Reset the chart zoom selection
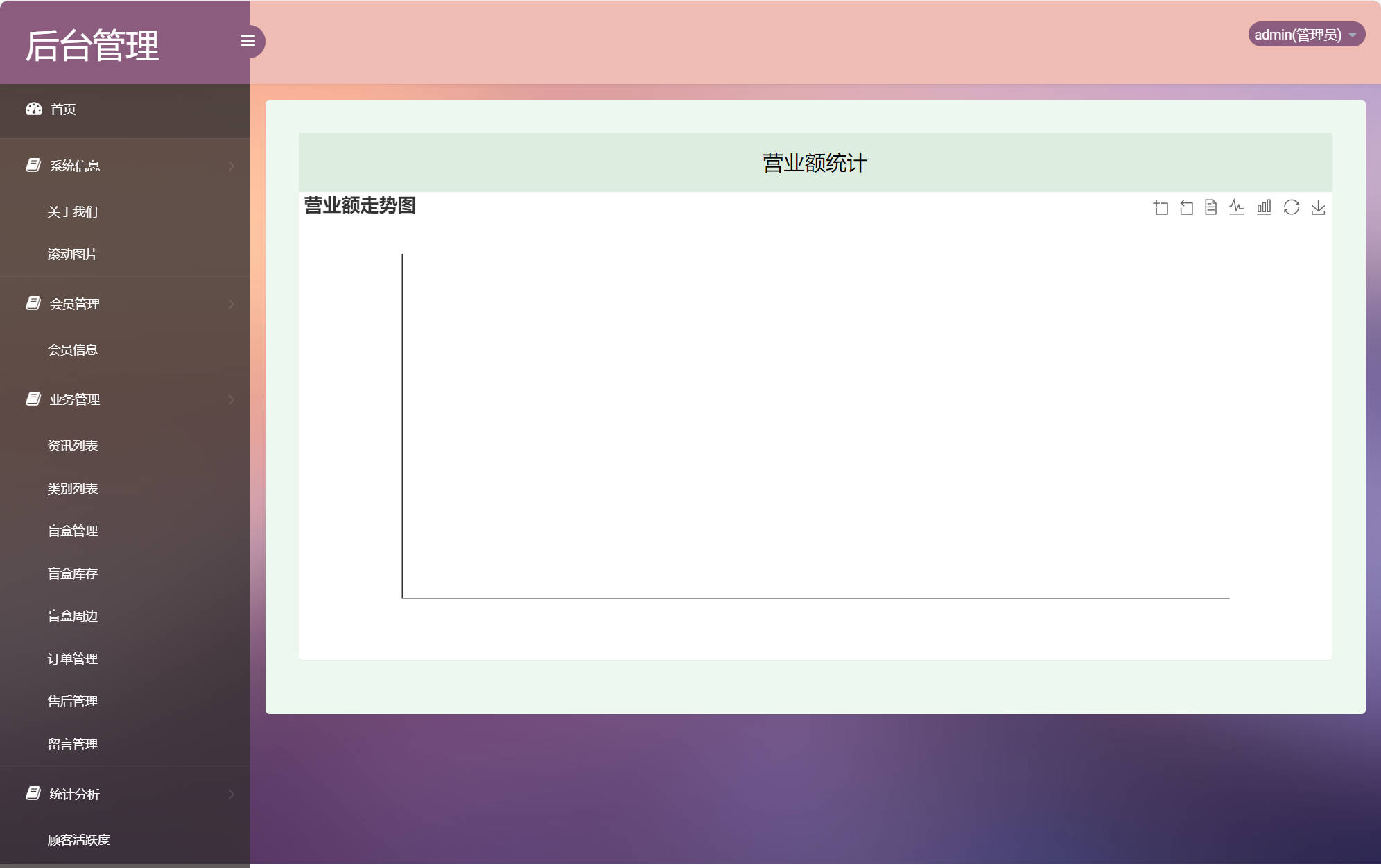1381x868 pixels. tap(1186, 207)
